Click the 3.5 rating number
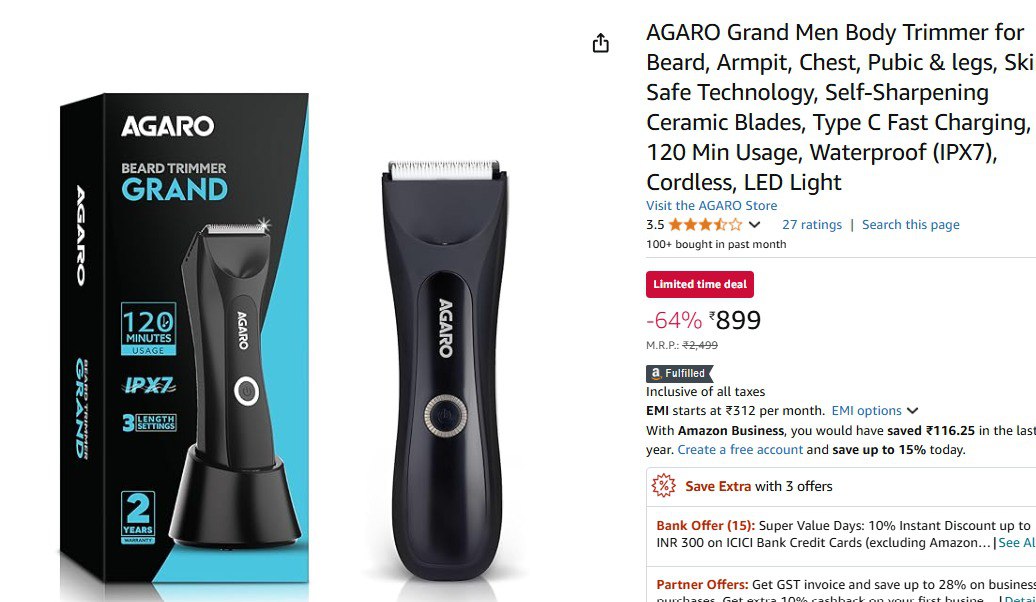This screenshot has width=1036, height=602. pyautogui.click(x=655, y=225)
